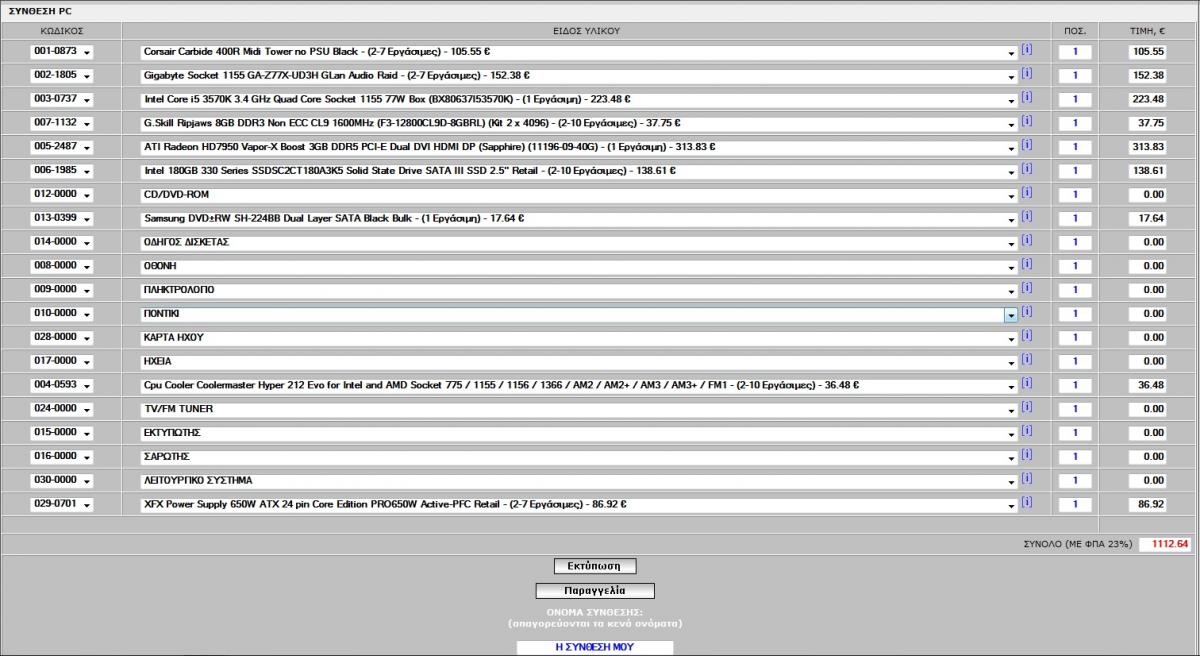The image size is (1200, 656).
Task: Edit quantity field for Intel Core i5 row
Action: pyautogui.click(x=1075, y=100)
